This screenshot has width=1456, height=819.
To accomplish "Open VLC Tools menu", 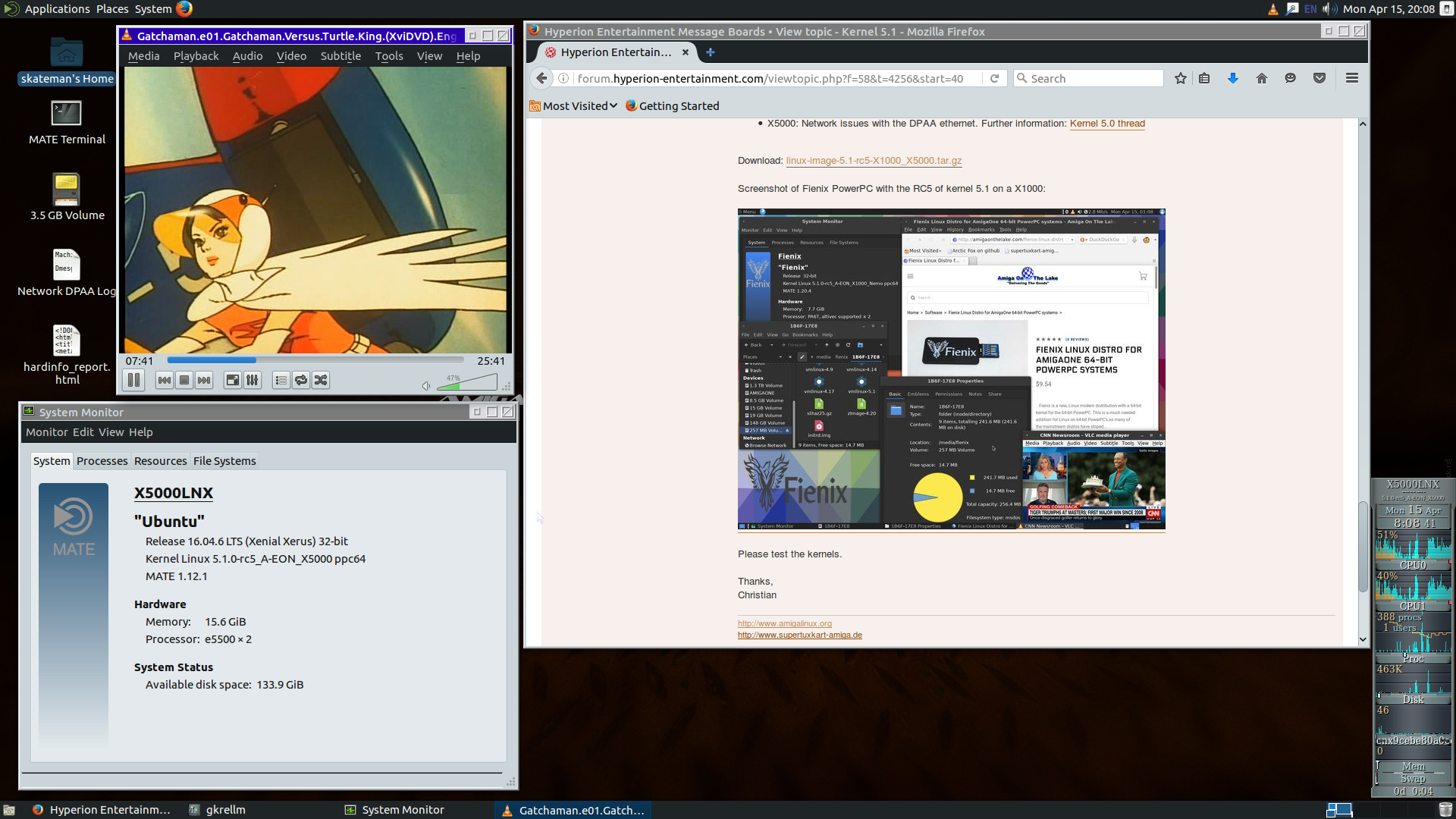I will pyautogui.click(x=389, y=56).
